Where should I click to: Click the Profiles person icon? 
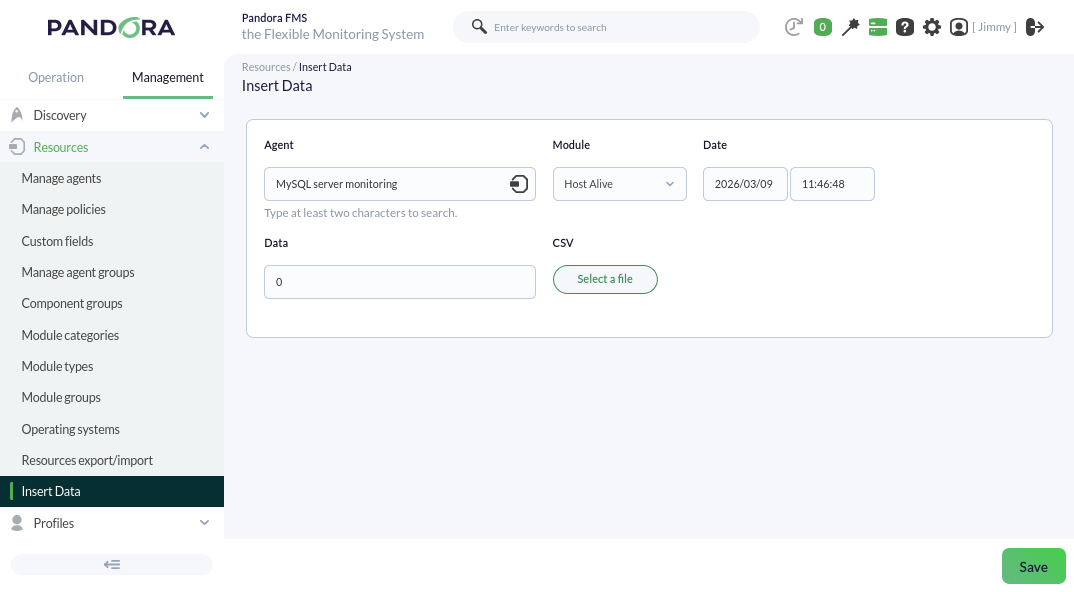(17, 523)
